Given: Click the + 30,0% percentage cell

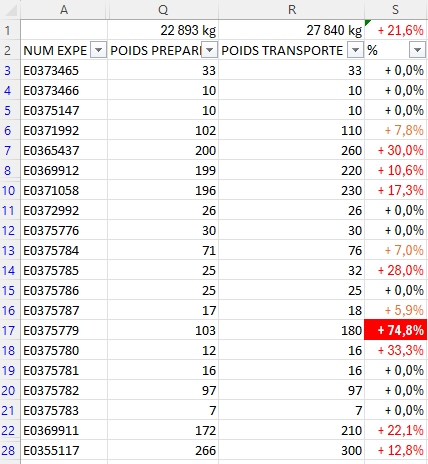Looking at the screenshot, I should (396, 151).
